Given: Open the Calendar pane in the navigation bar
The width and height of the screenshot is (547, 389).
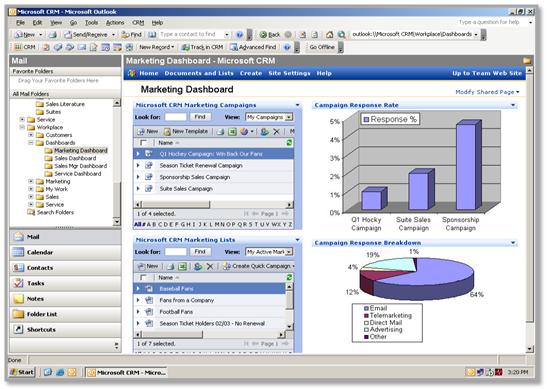Looking at the screenshot, I should (x=66, y=252).
